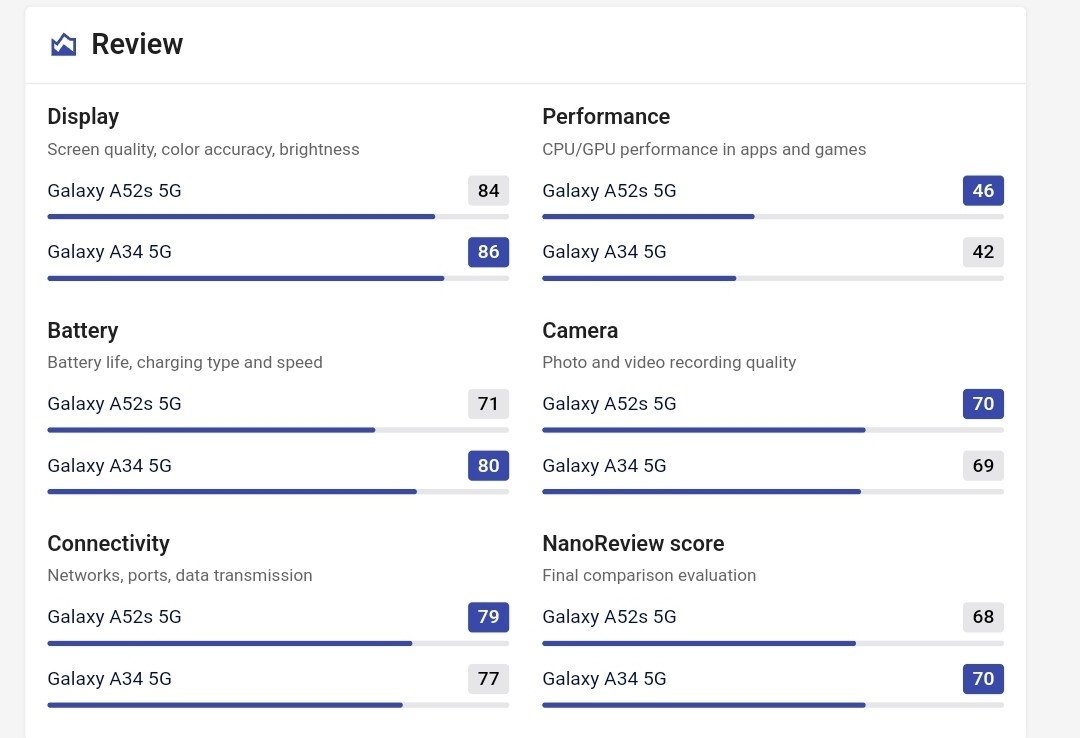Click the Display category heading
The height and width of the screenshot is (738, 1080).
click(x=83, y=117)
